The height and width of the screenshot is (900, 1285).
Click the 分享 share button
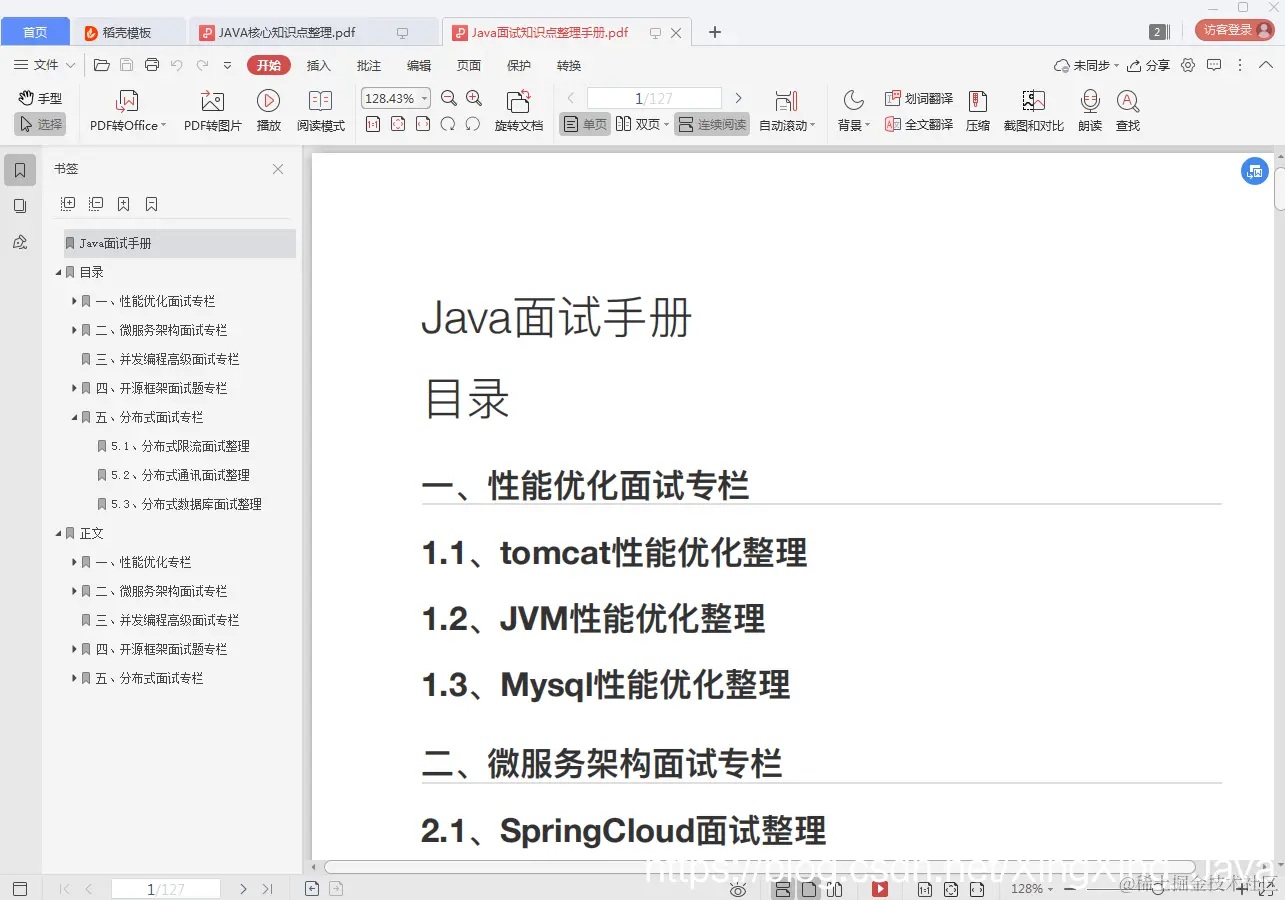1148,65
